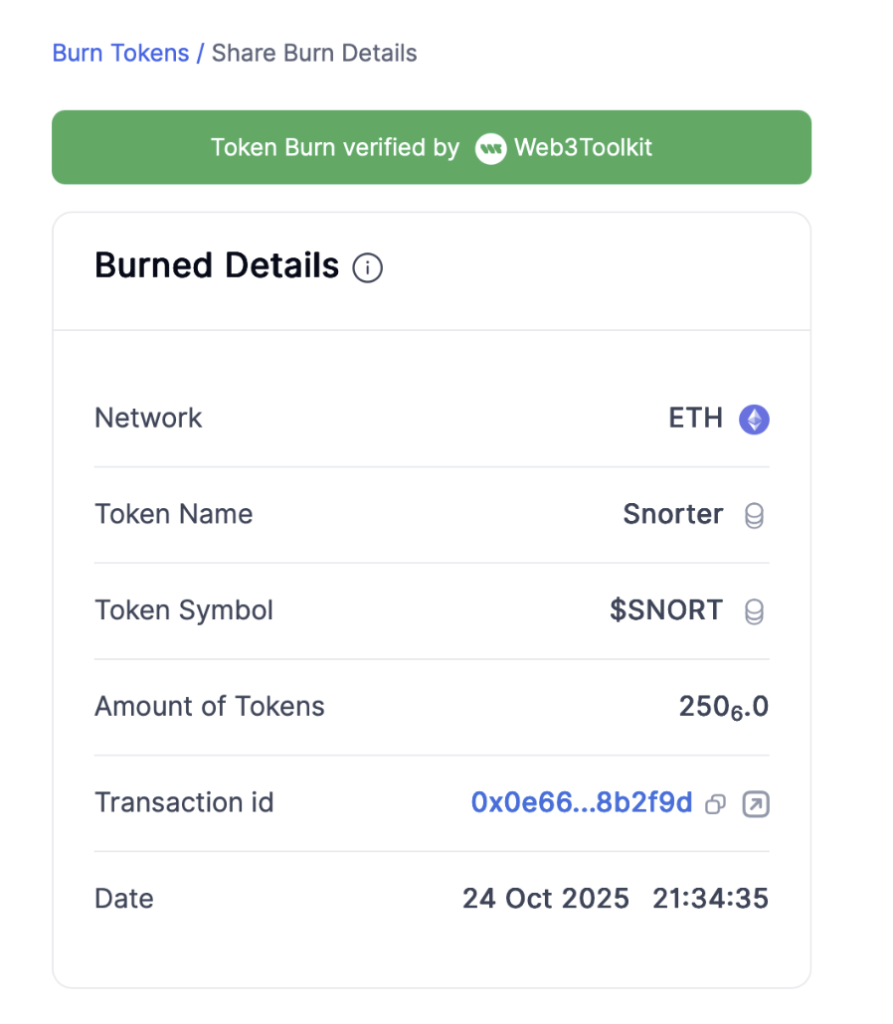
Task: Click the Transaction id row label
Action: 184,802
